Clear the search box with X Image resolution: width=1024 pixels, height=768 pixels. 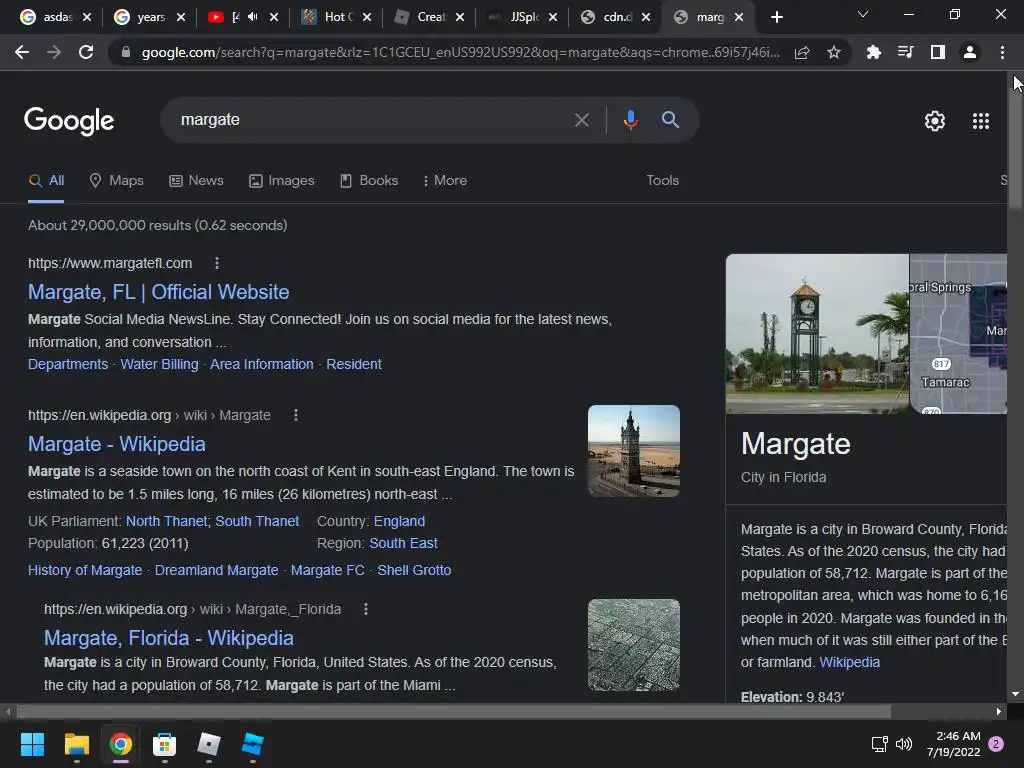[581, 120]
